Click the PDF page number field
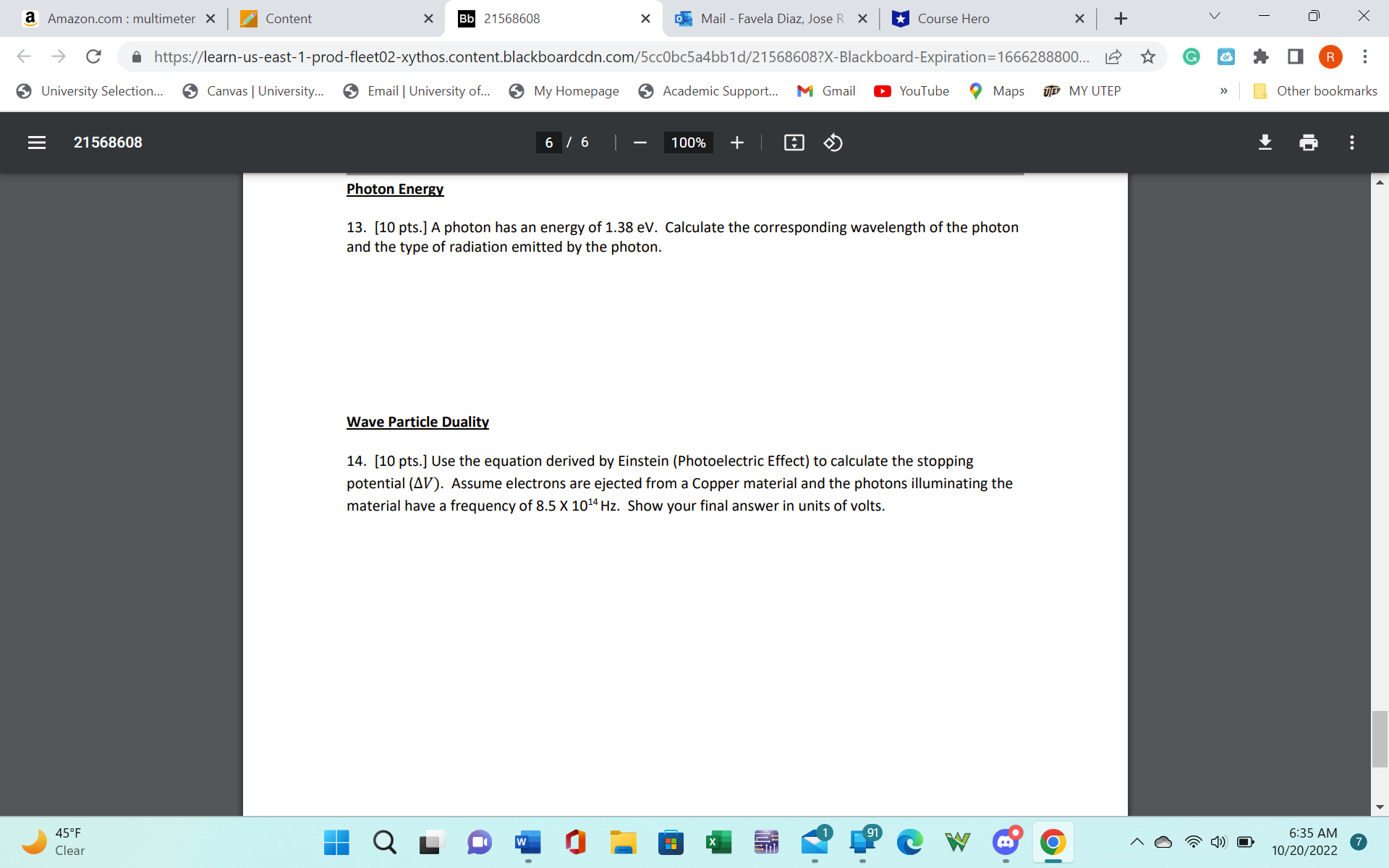 (549, 142)
